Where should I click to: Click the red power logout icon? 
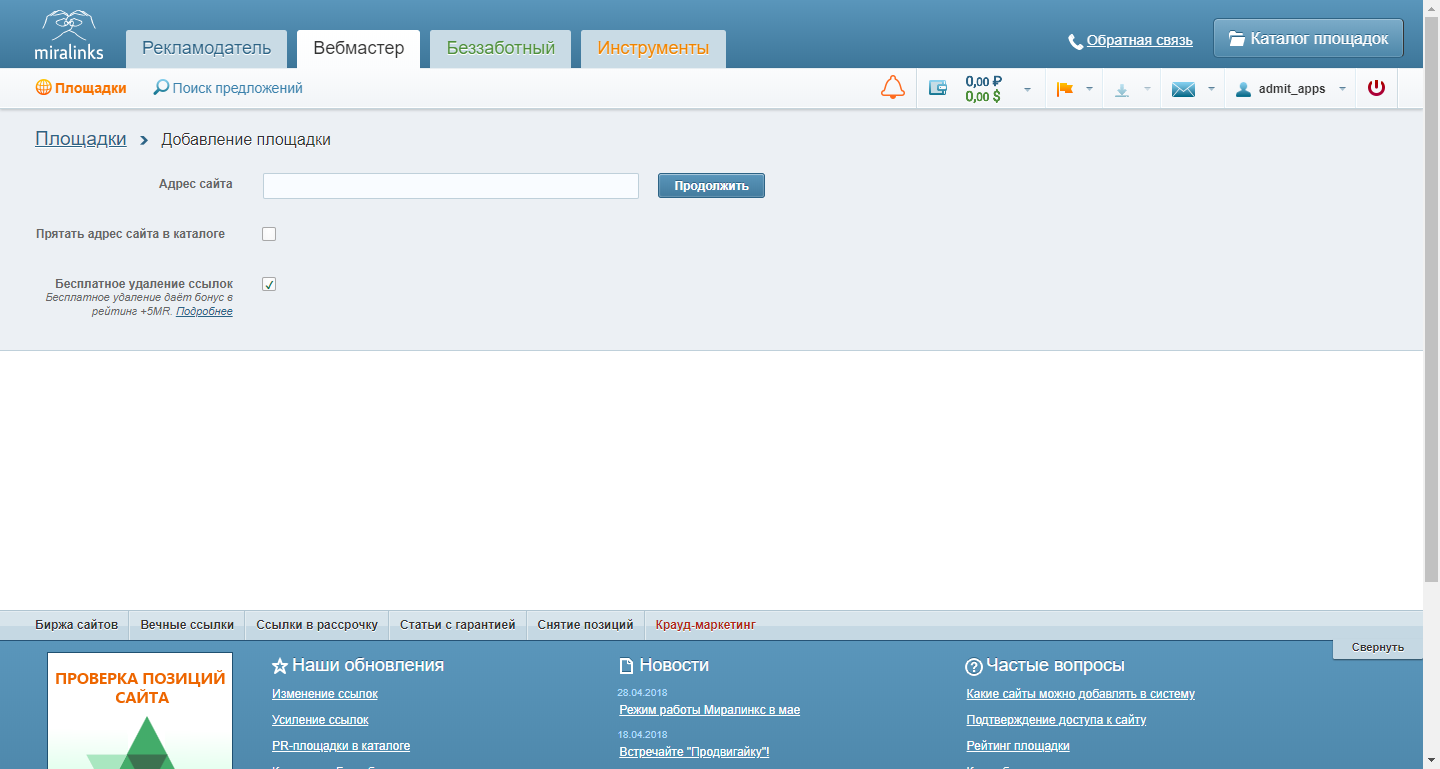(1376, 88)
